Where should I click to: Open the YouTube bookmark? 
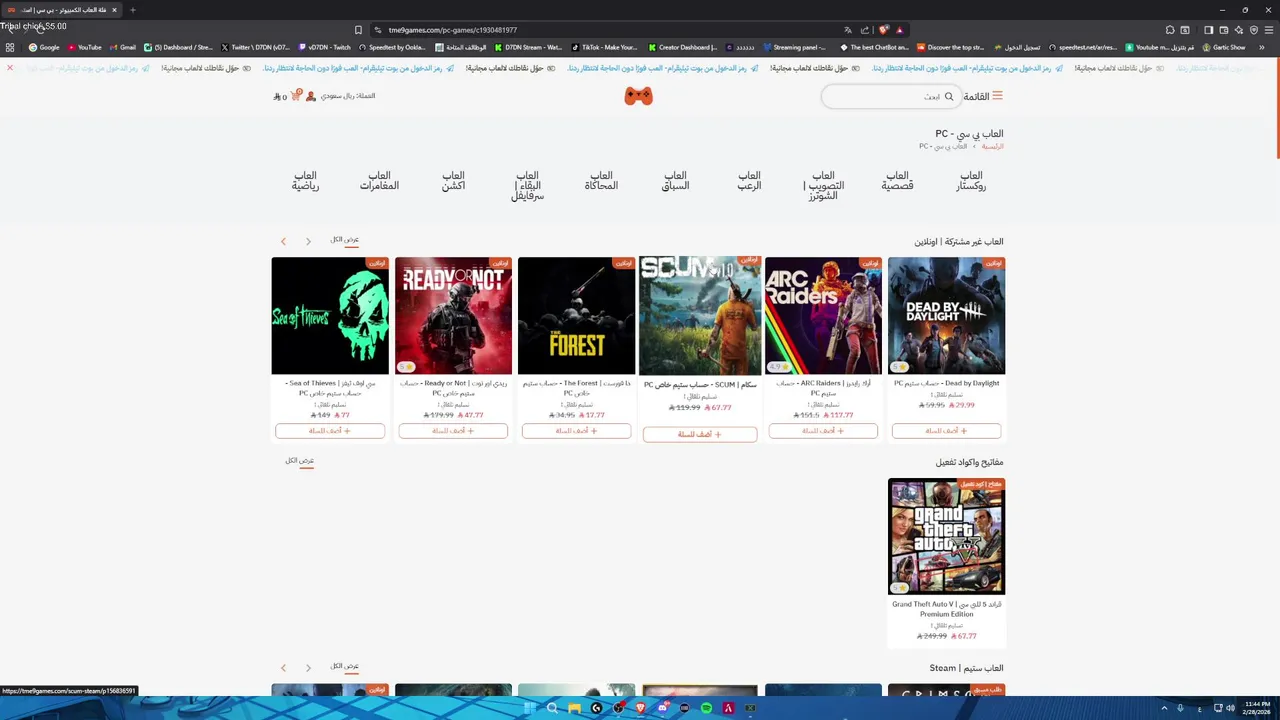[85, 47]
